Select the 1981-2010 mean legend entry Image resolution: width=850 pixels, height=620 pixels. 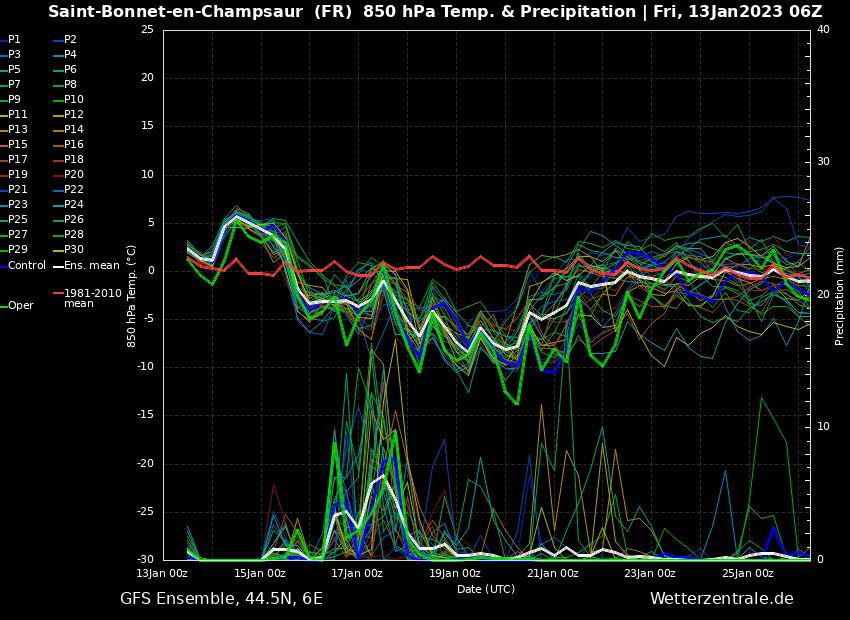click(x=92, y=298)
